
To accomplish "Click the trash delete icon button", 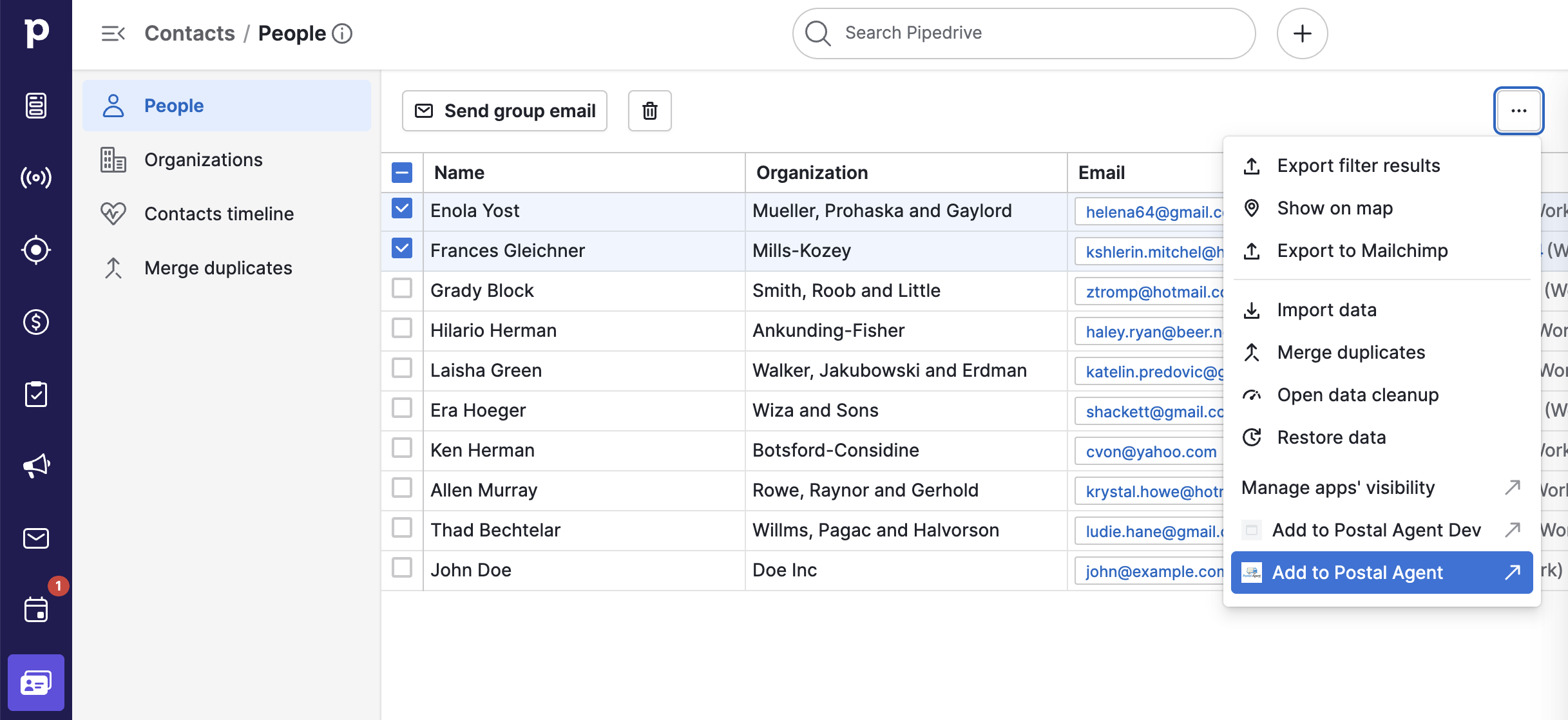I will point(649,111).
